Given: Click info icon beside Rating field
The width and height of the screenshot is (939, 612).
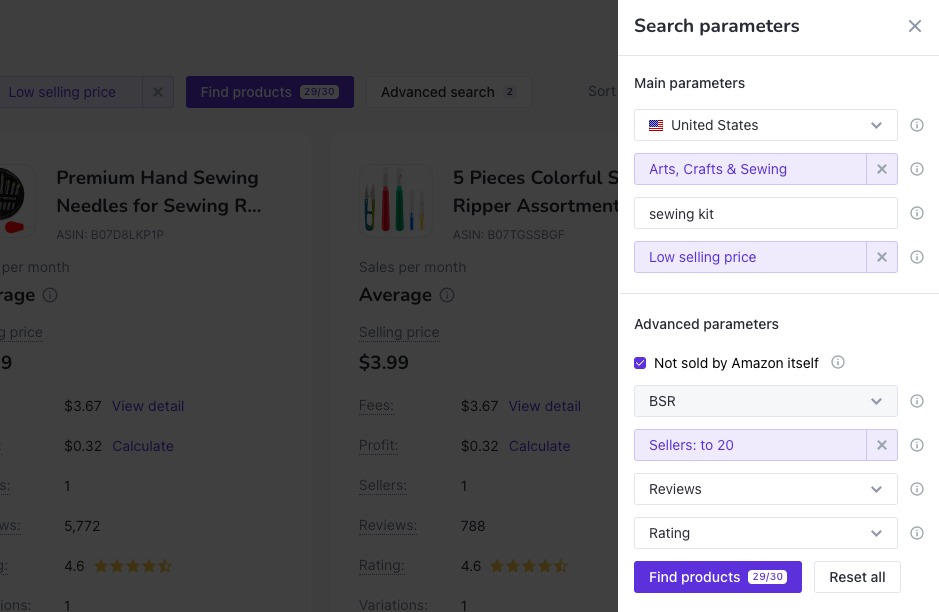Looking at the screenshot, I should 916,533.
